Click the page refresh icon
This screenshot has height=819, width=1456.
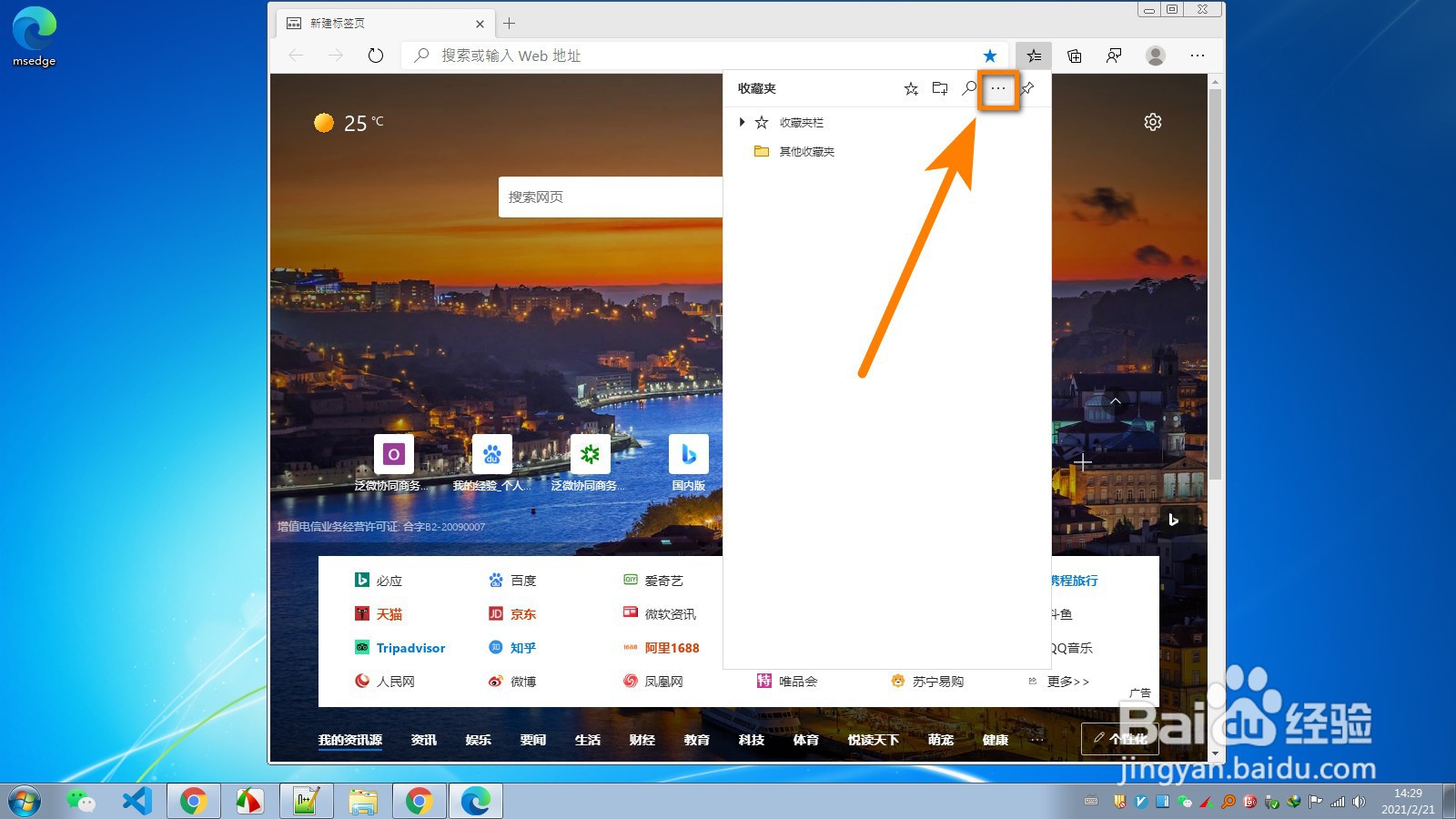pos(376,55)
